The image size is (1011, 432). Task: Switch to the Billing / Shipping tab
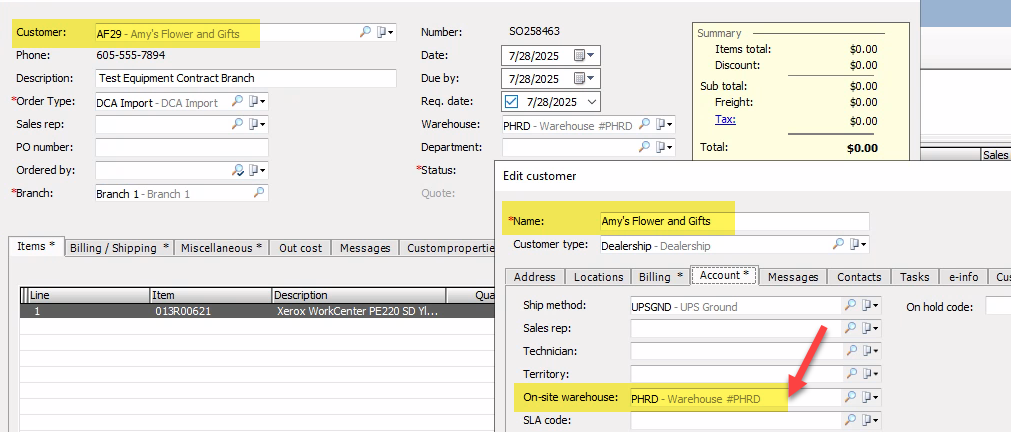pos(119,248)
